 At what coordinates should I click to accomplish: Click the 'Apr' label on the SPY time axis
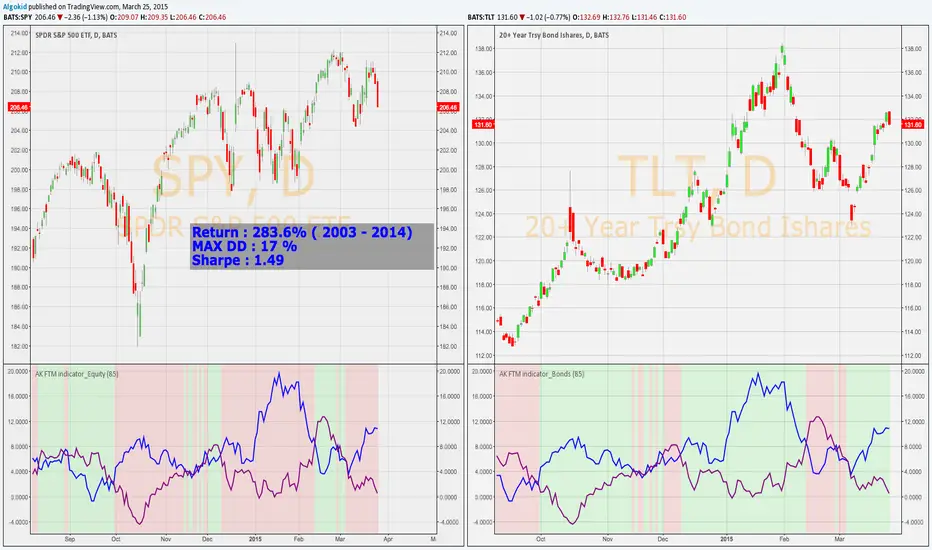388,539
